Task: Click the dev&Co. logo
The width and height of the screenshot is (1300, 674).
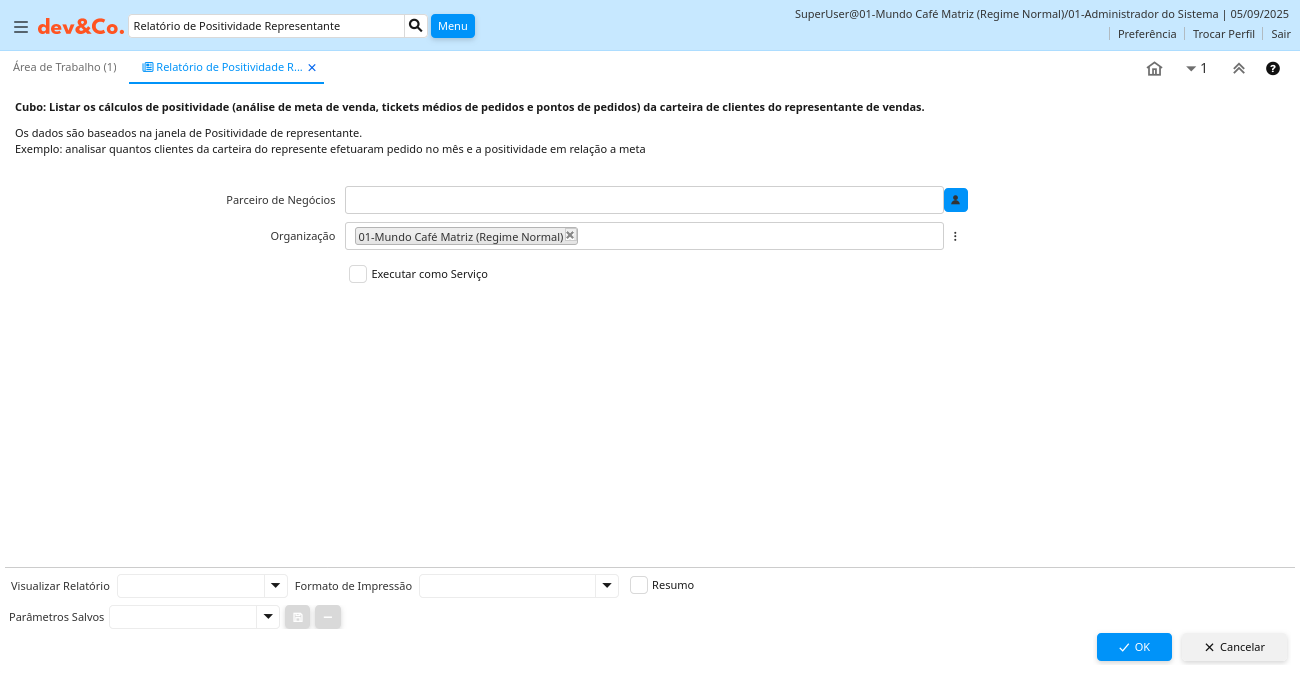Action: (x=81, y=27)
